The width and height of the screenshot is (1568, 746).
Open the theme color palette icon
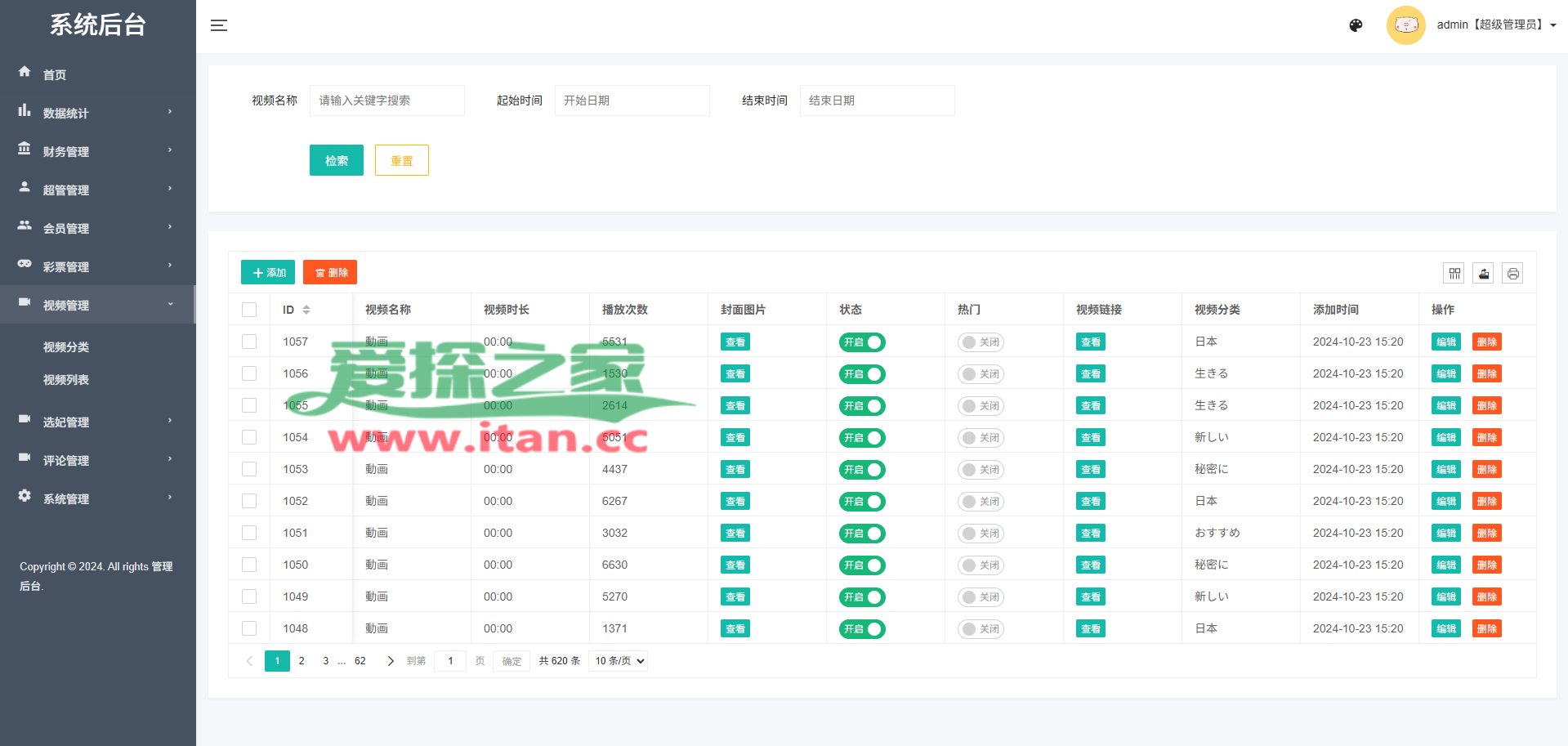(x=1356, y=25)
